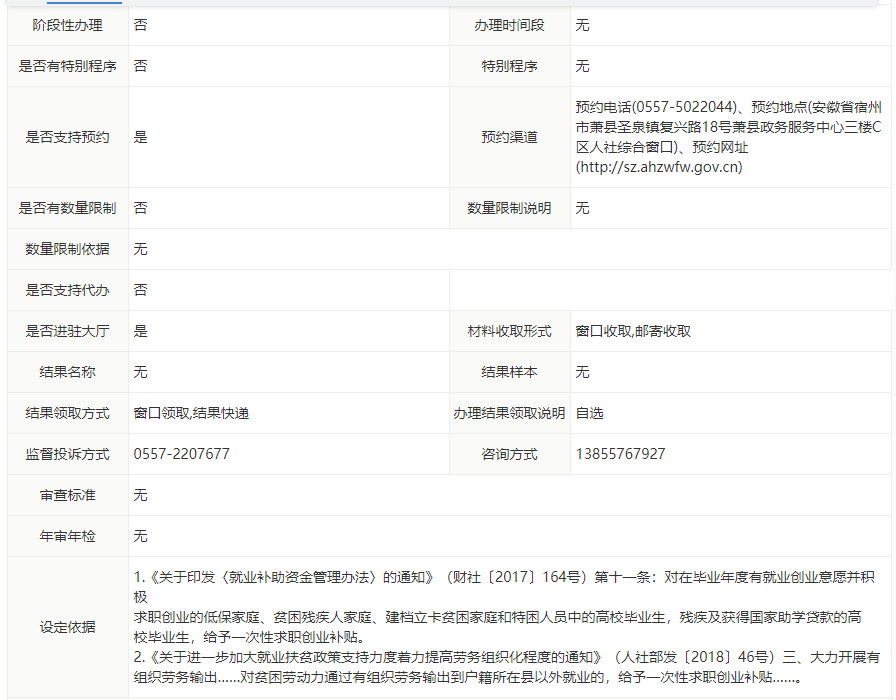Click the 预约渠道 label cell
The height and width of the screenshot is (700, 896).
coord(509,137)
